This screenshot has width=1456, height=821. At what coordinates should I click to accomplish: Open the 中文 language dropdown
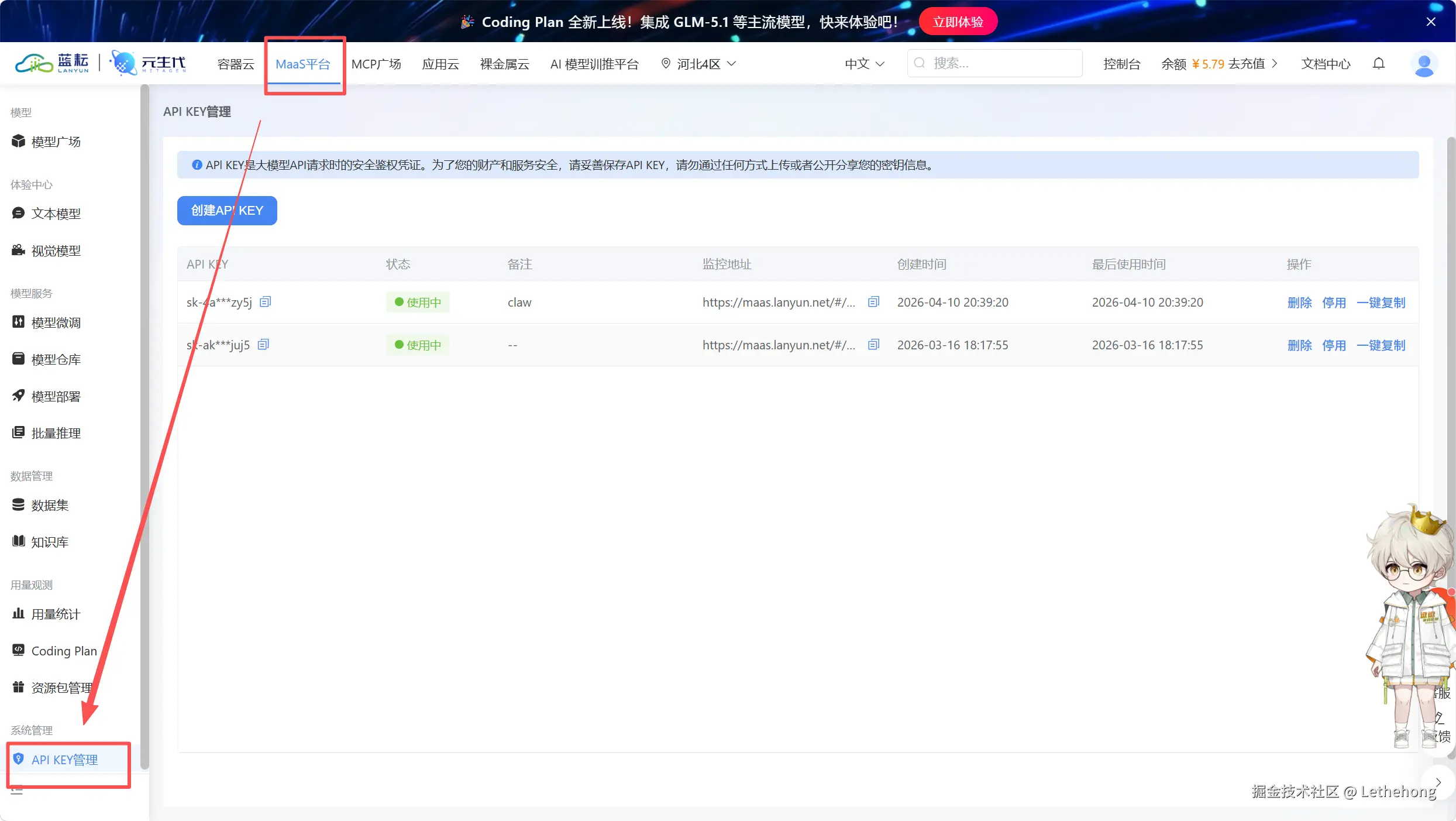point(864,64)
